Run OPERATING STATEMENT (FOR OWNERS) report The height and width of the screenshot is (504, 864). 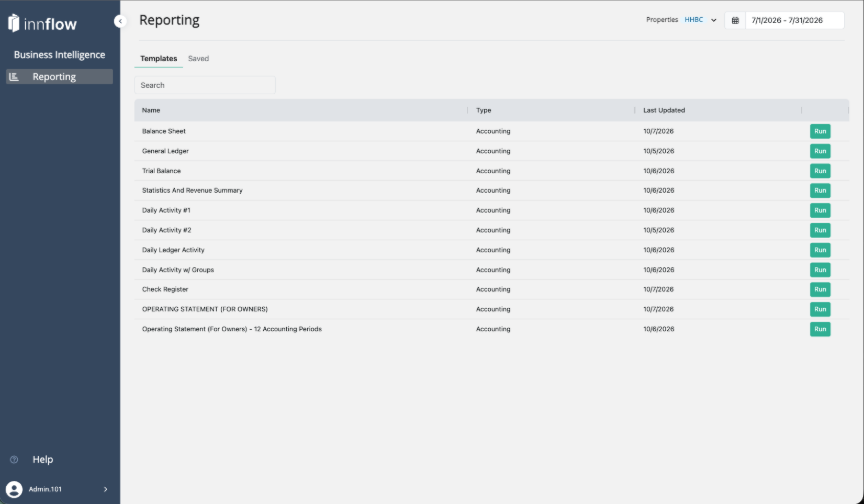tap(820, 309)
